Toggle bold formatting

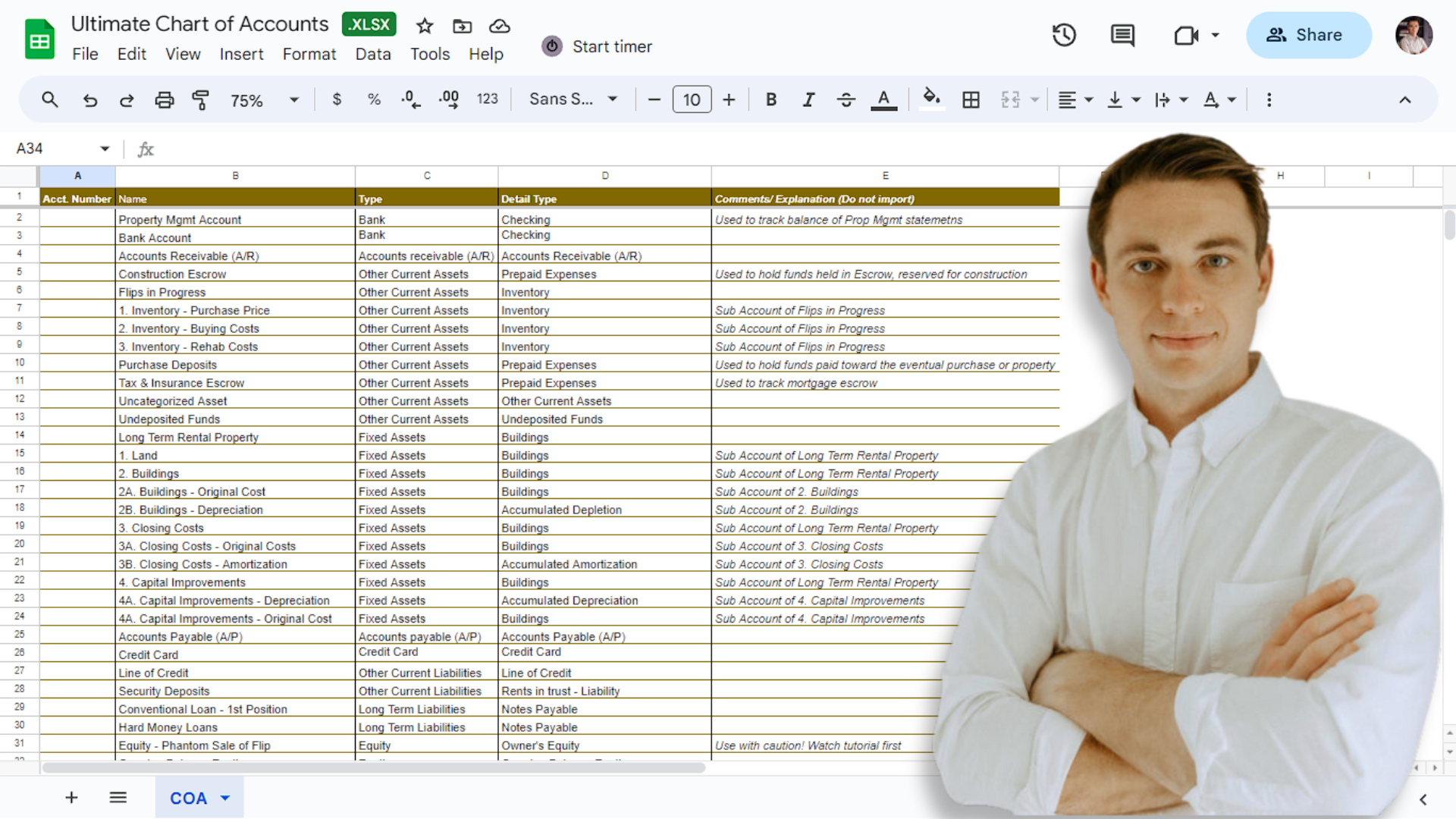point(771,100)
